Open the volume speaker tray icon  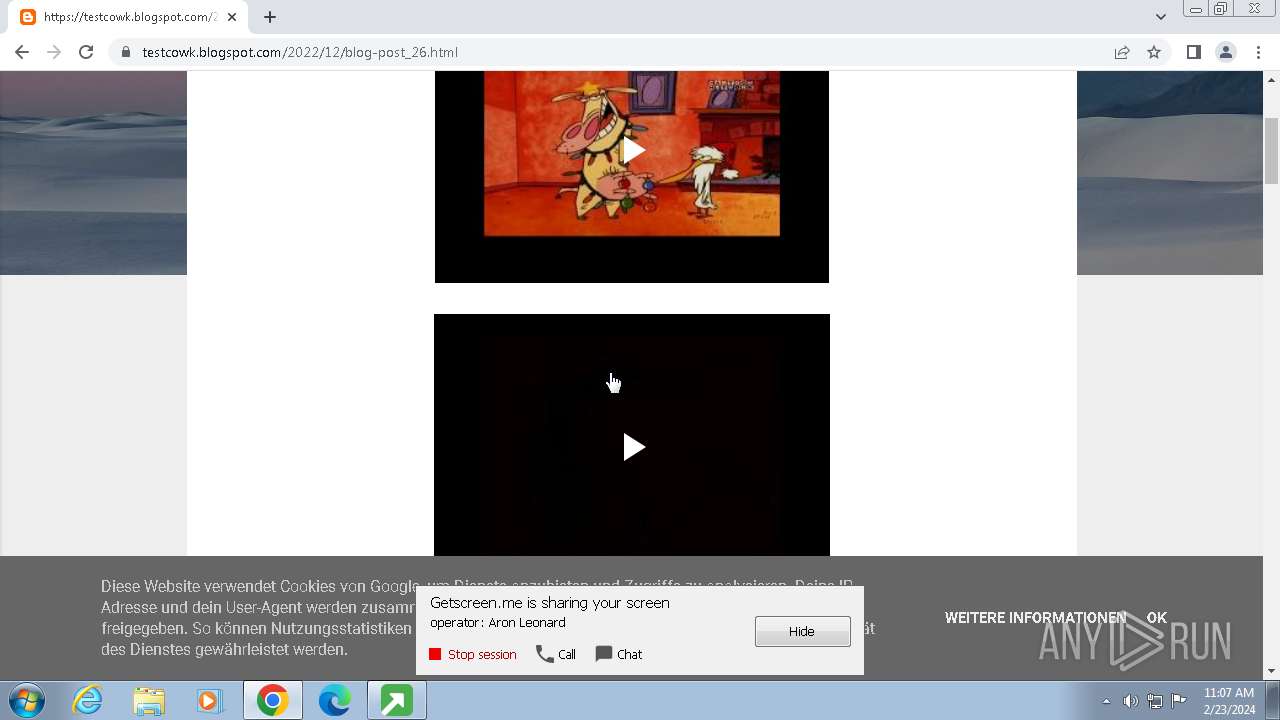(x=1130, y=701)
